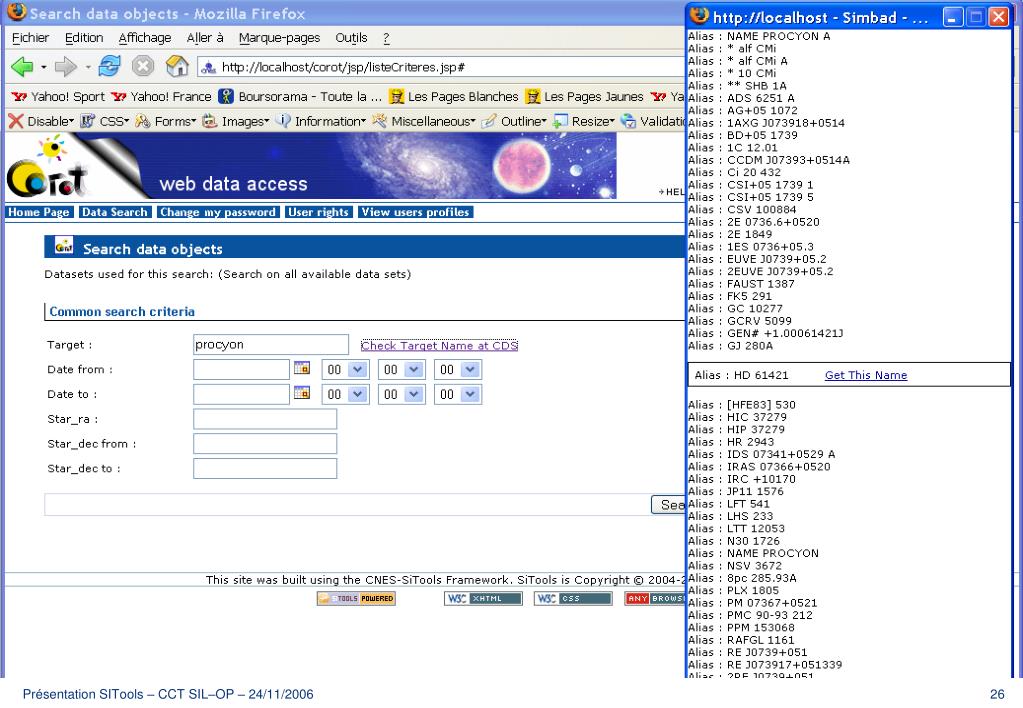Open the Date from calendar picker icon

click(302, 368)
